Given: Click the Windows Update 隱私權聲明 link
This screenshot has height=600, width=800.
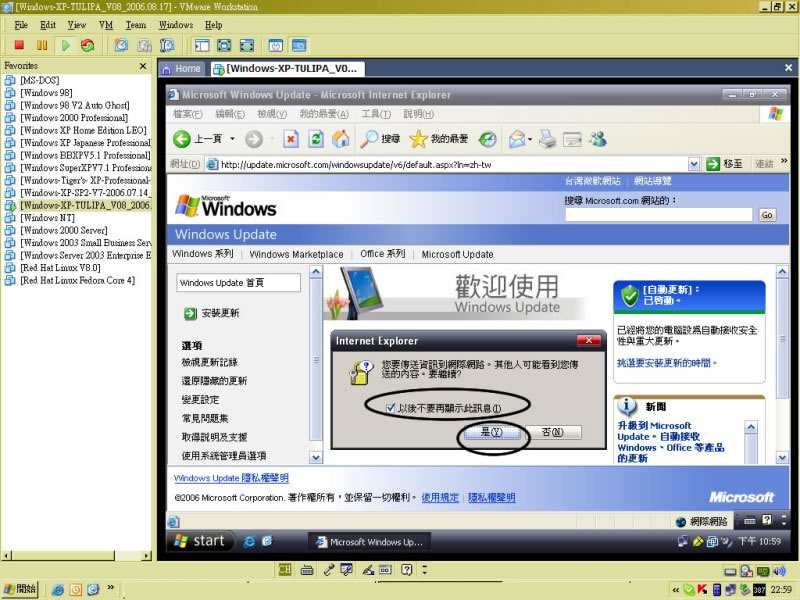Looking at the screenshot, I should tap(231, 478).
